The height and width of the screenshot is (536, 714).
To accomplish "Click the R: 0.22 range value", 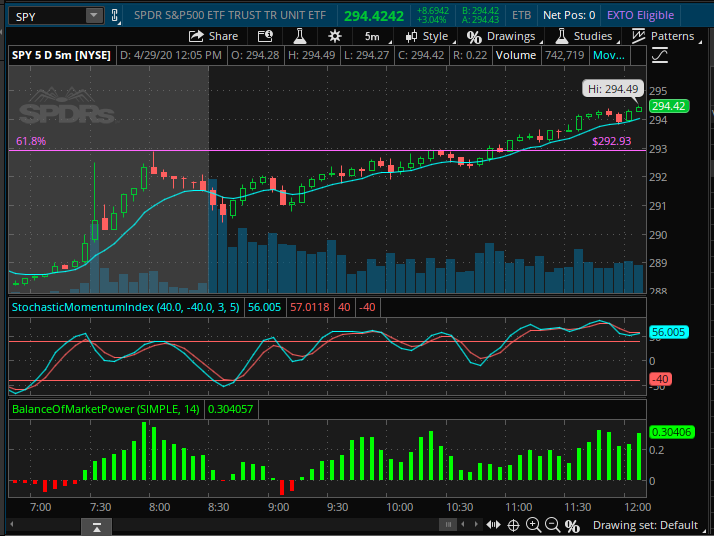I will 470,55.
